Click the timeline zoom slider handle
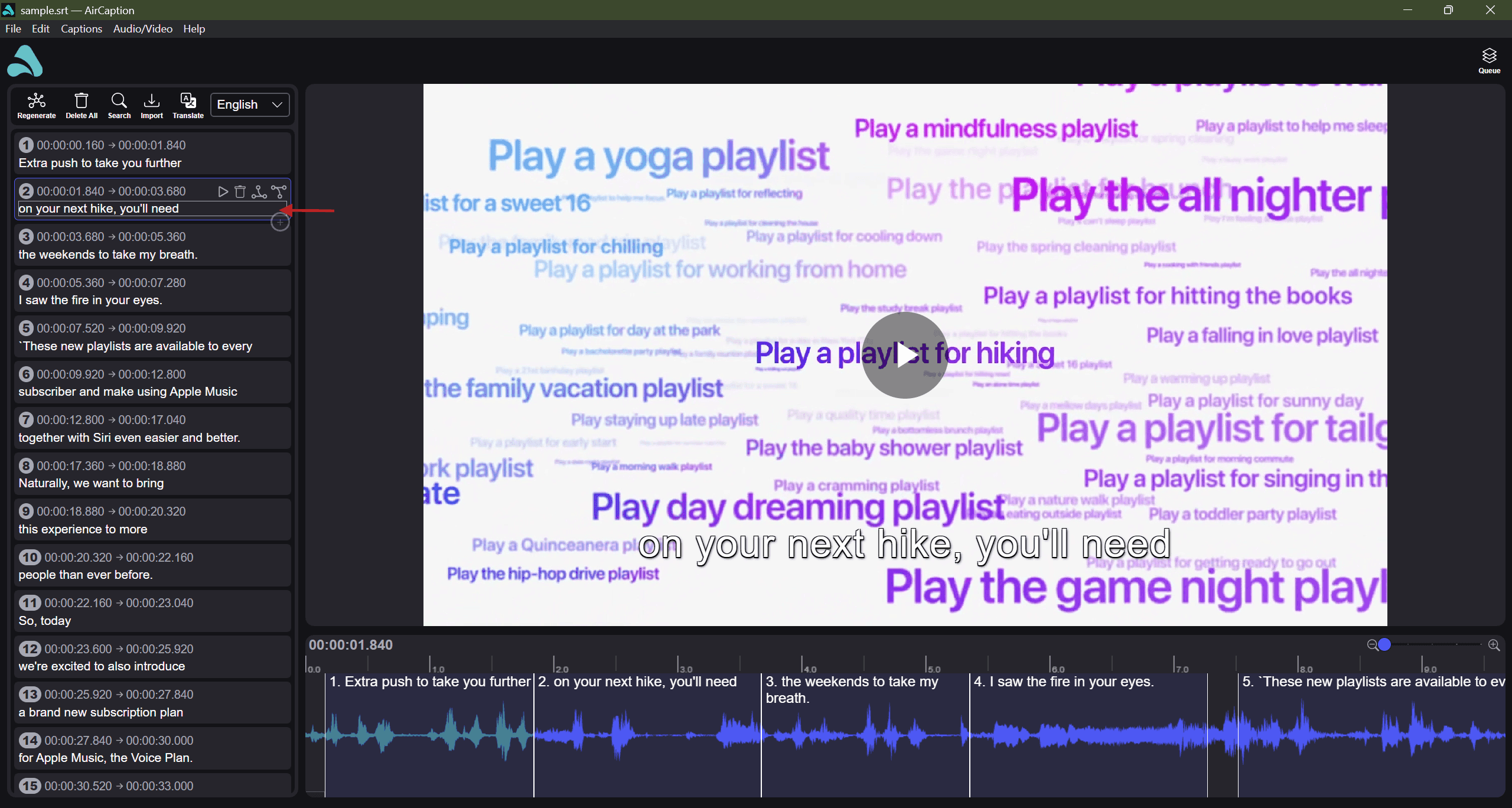Screen dimensions: 1512x808 (1384, 644)
